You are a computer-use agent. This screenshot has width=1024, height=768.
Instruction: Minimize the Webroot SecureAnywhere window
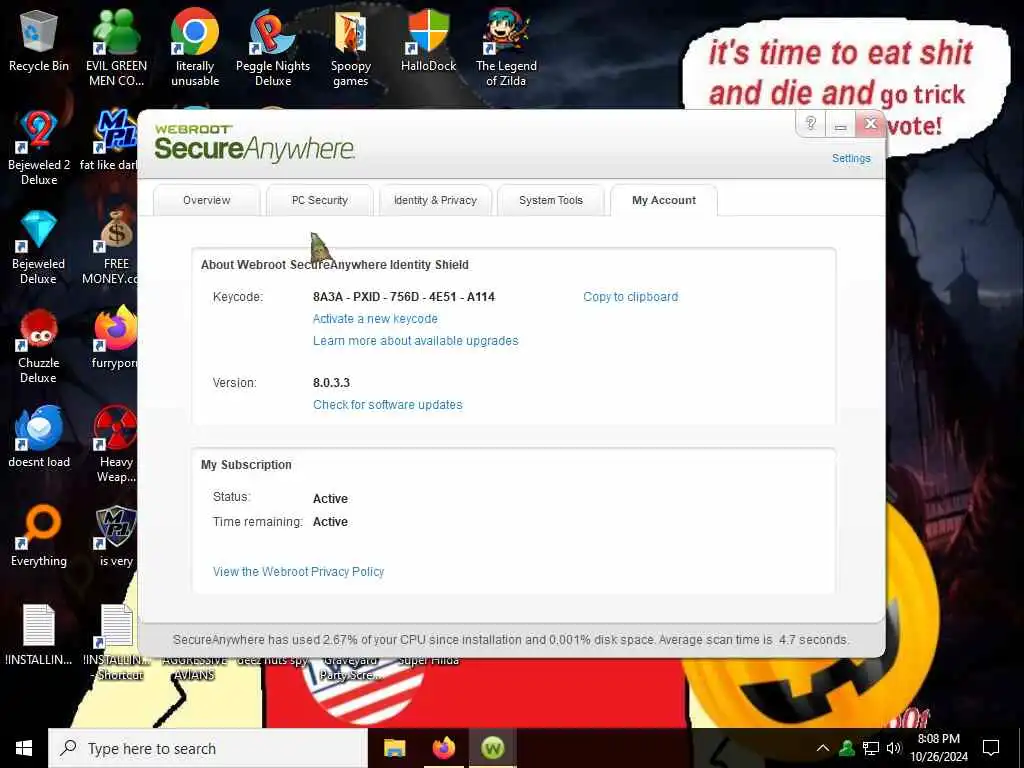pos(840,123)
